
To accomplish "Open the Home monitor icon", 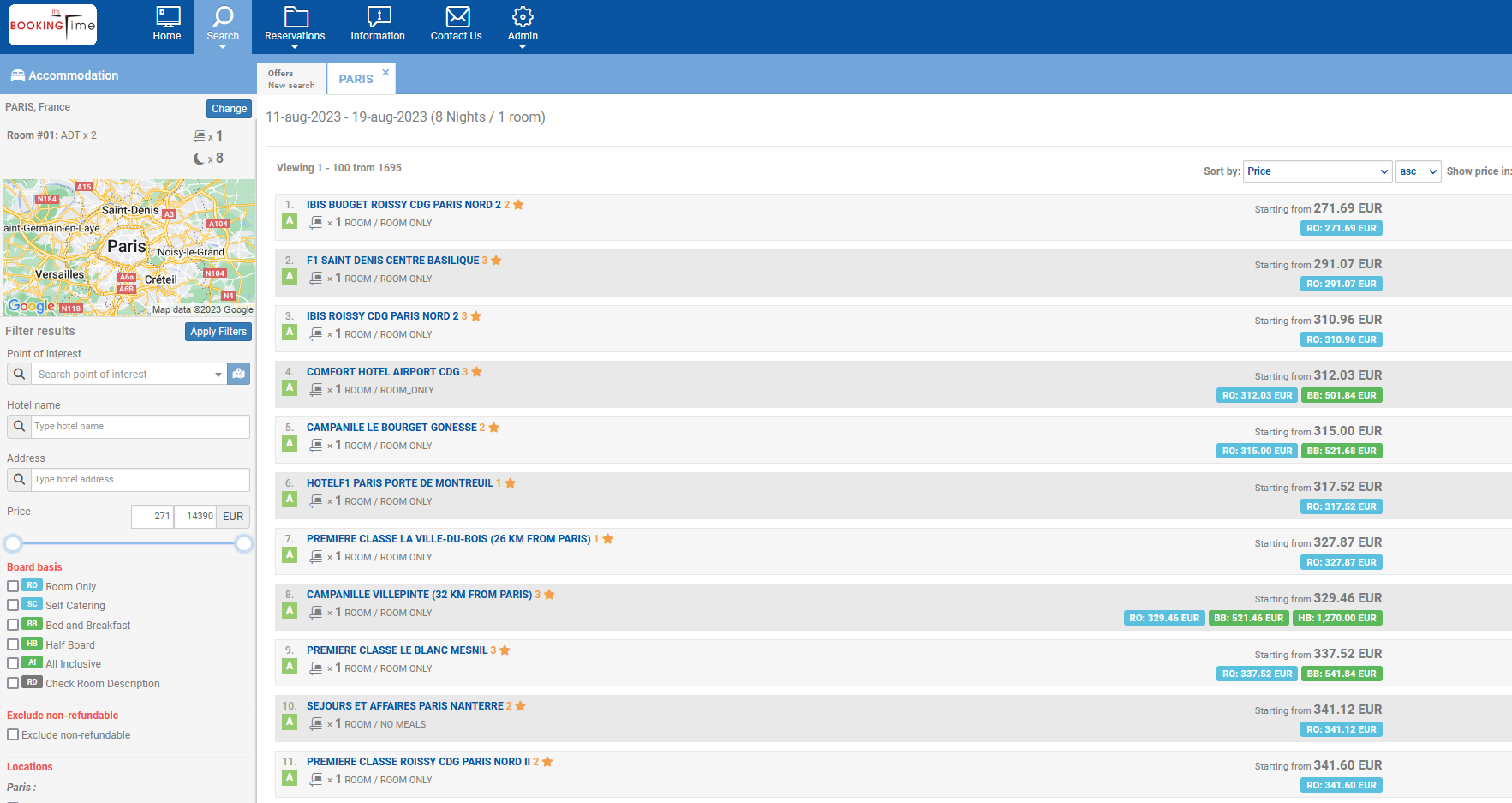I will tap(167, 17).
